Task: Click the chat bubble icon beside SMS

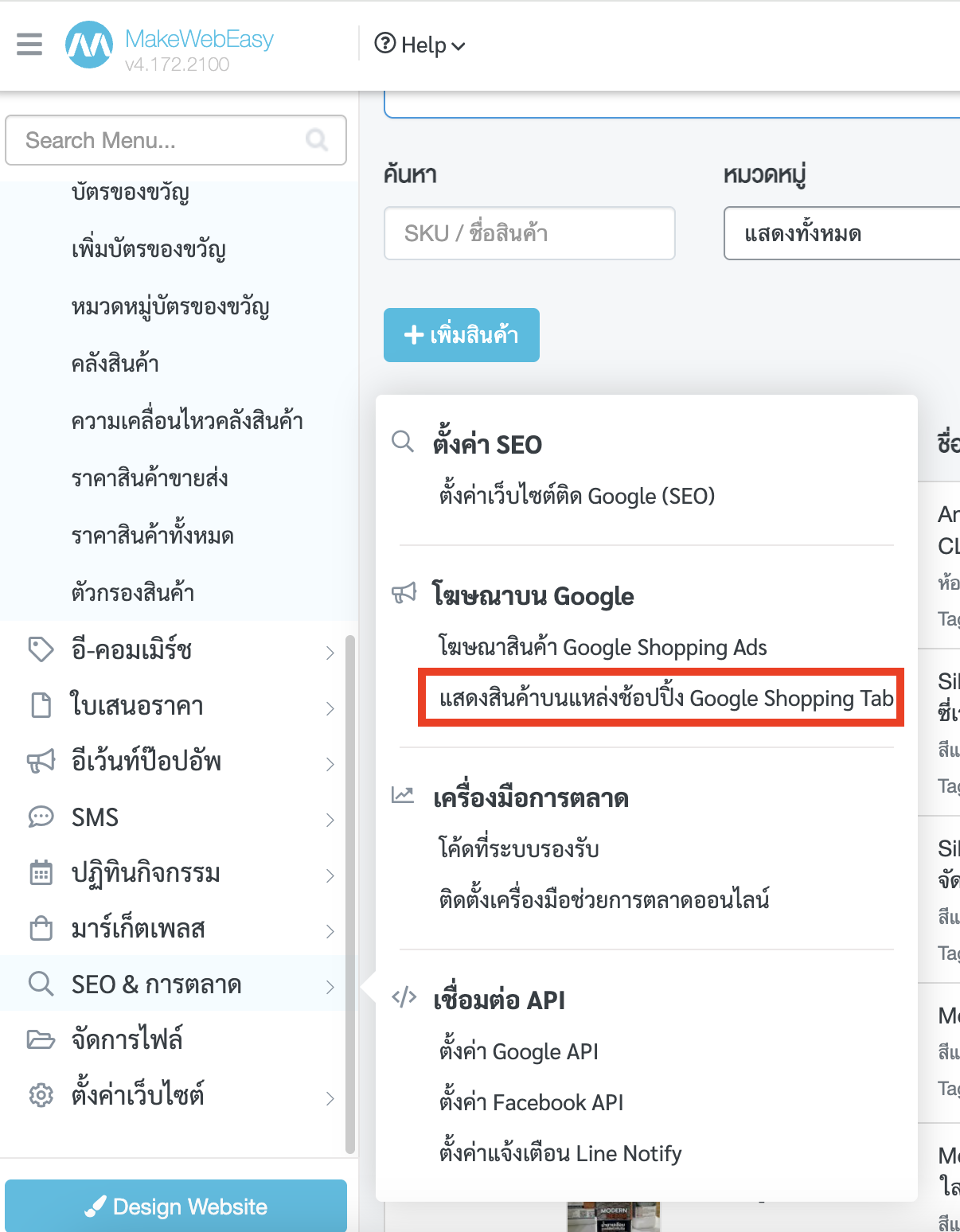Action: pyautogui.click(x=41, y=817)
